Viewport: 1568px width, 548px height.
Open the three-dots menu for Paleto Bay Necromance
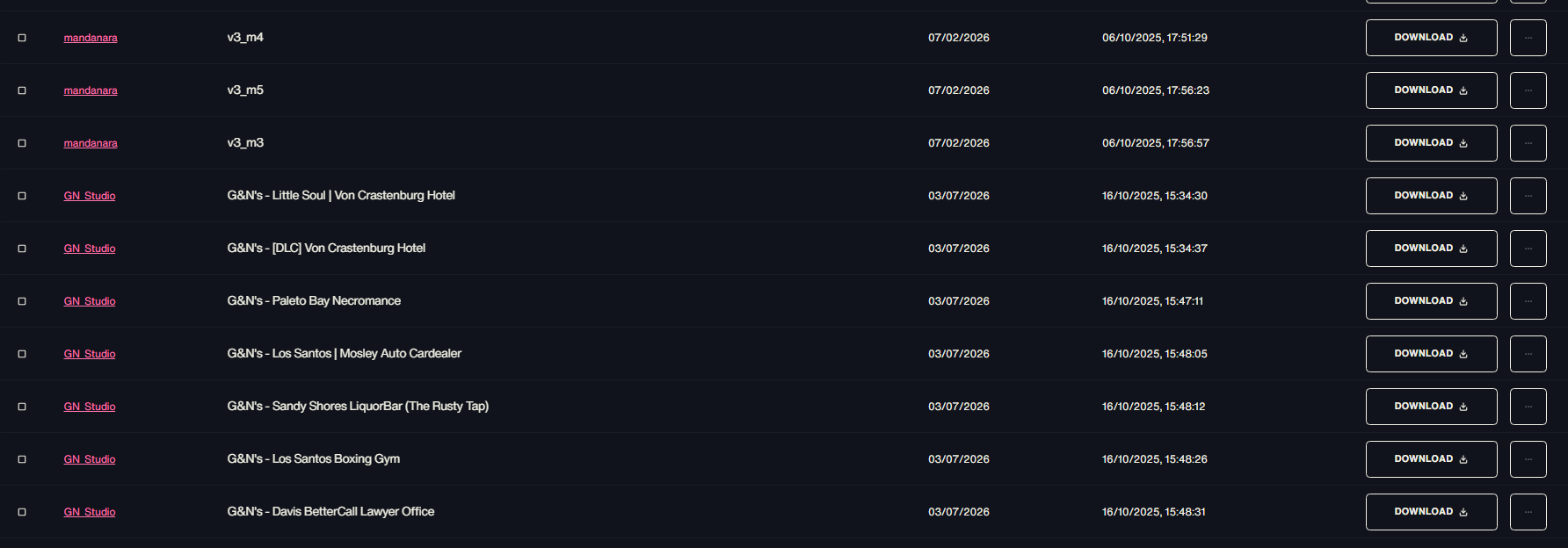click(x=1528, y=301)
